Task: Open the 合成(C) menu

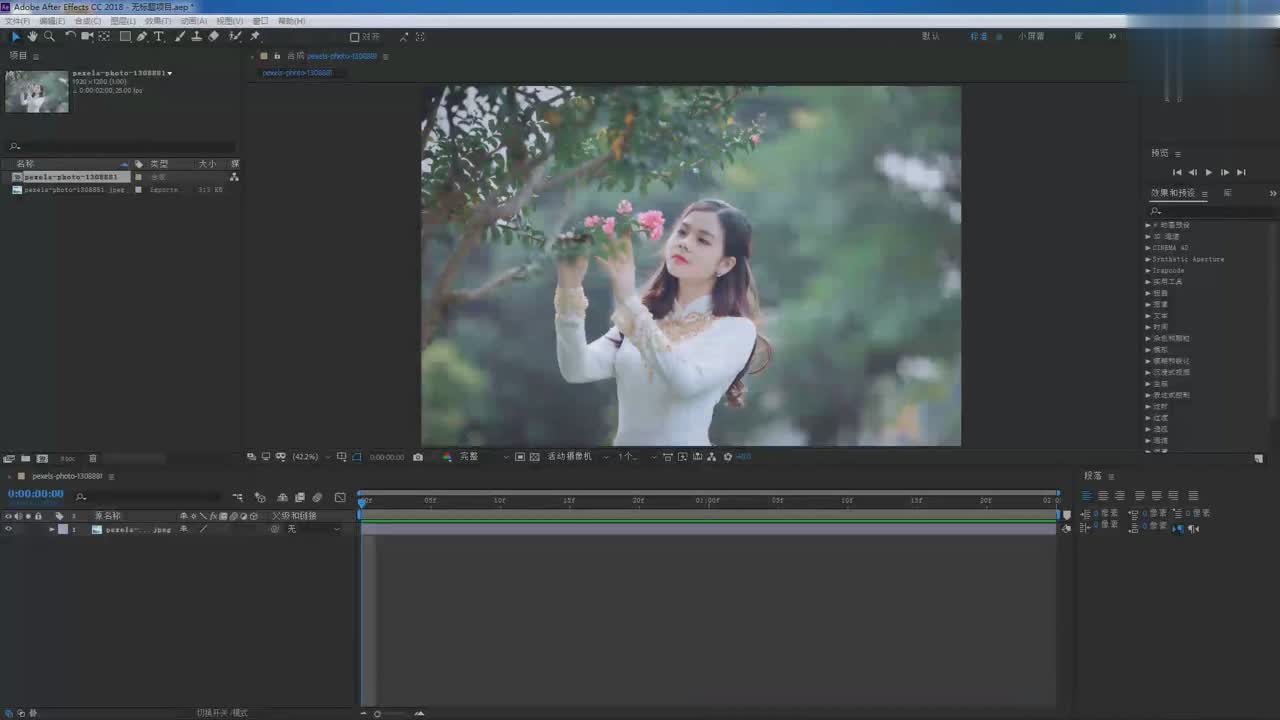Action: (88, 21)
